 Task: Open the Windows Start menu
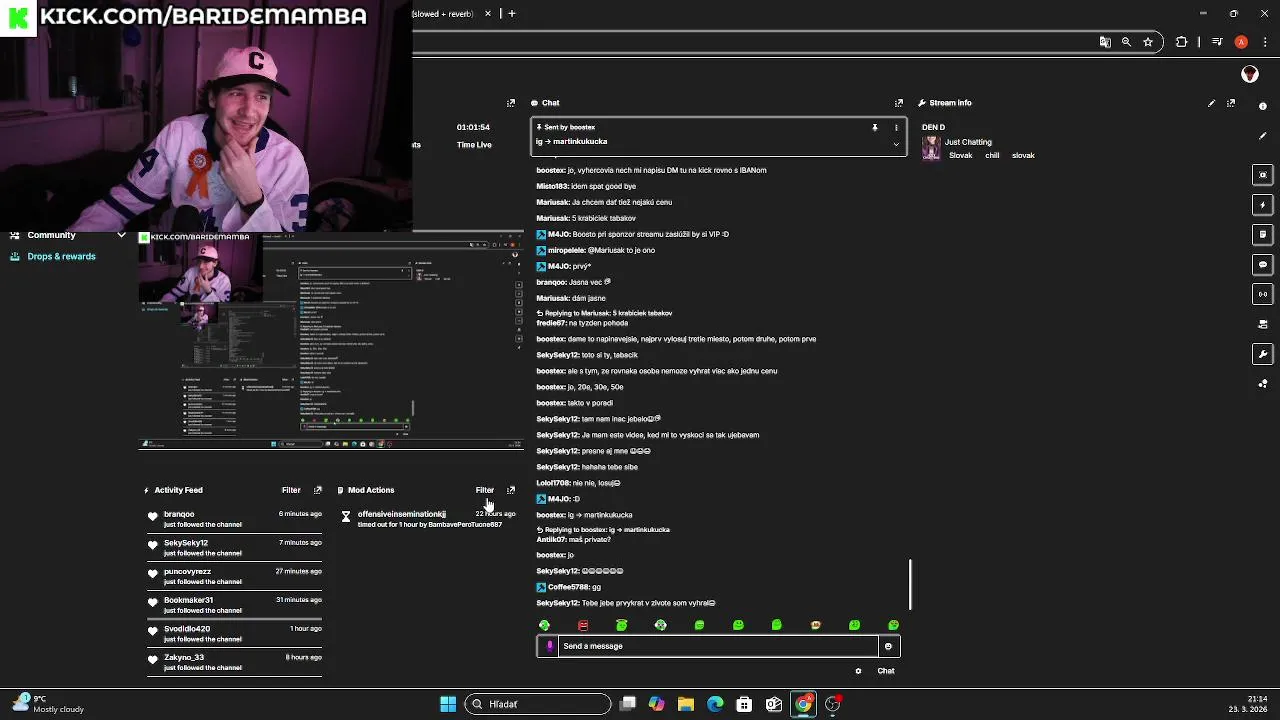[448, 704]
